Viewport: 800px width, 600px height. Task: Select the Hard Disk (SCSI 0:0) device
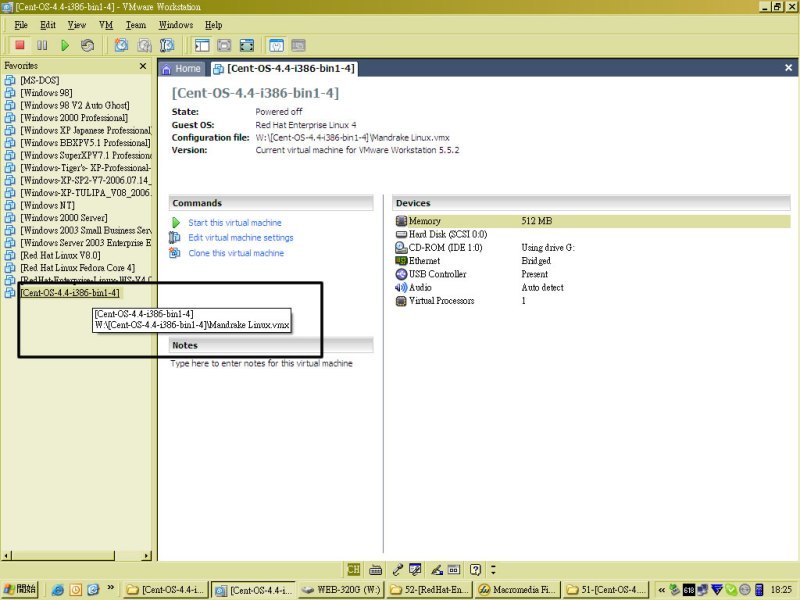coord(592,234)
